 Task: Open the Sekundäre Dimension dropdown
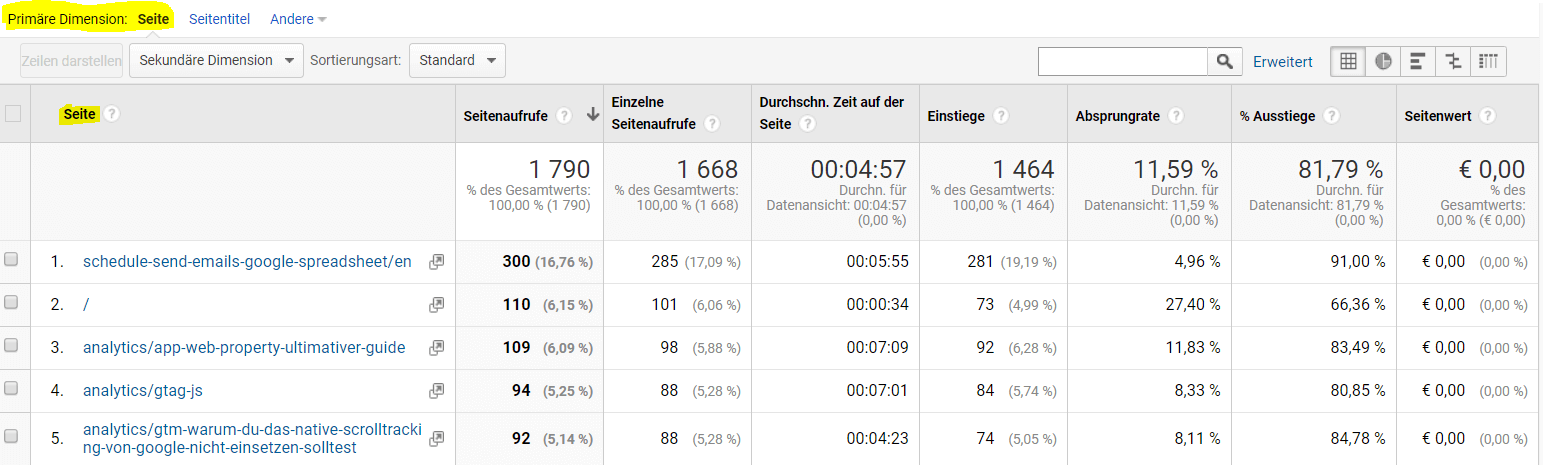[216, 61]
